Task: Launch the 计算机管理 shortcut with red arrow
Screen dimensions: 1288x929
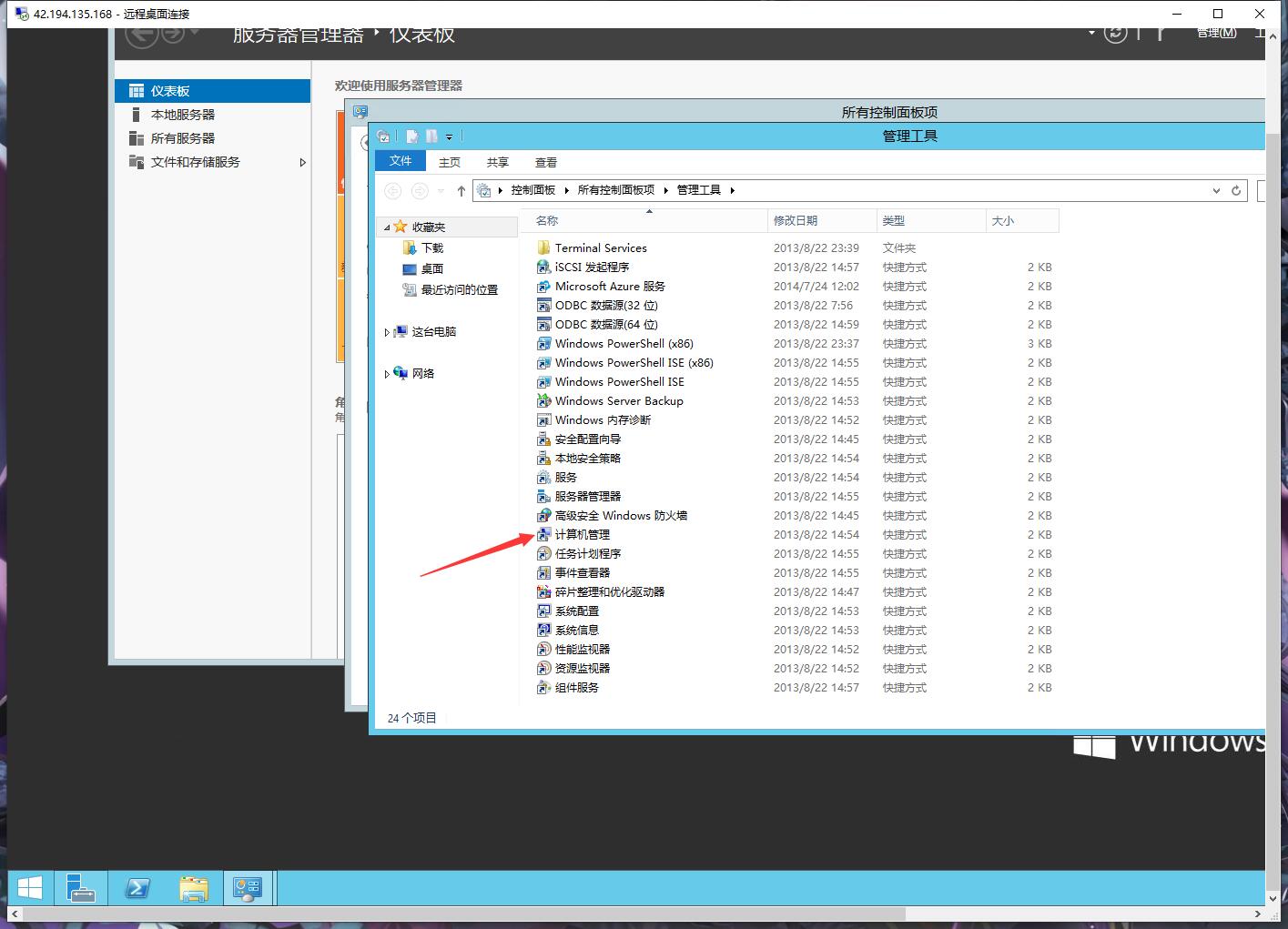Action: [x=582, y=534]
